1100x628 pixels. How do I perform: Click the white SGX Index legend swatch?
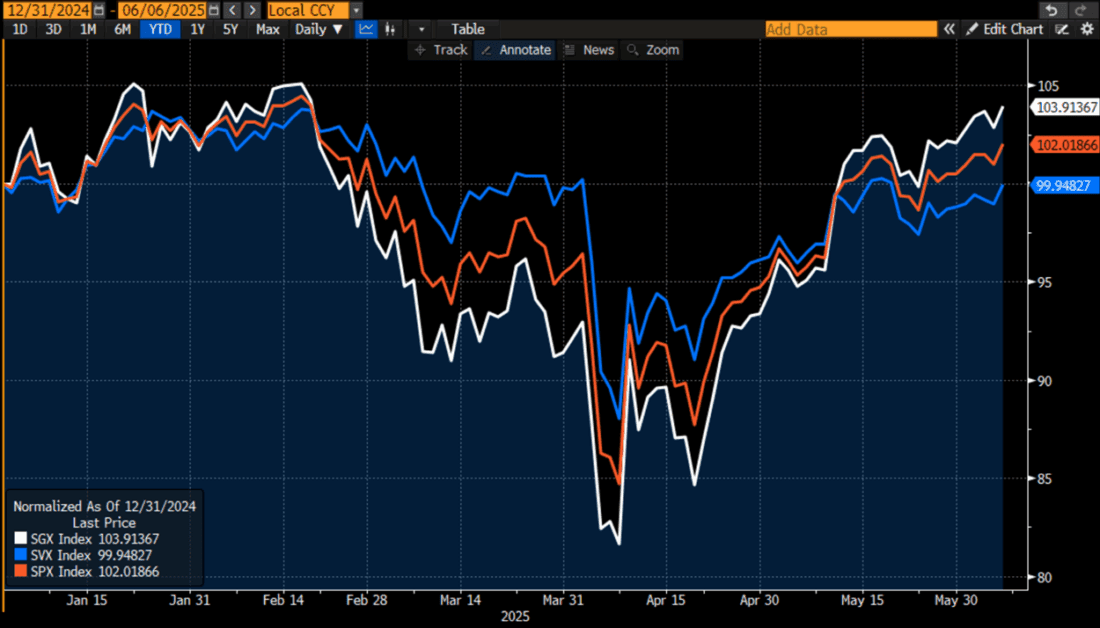[20, 539]
